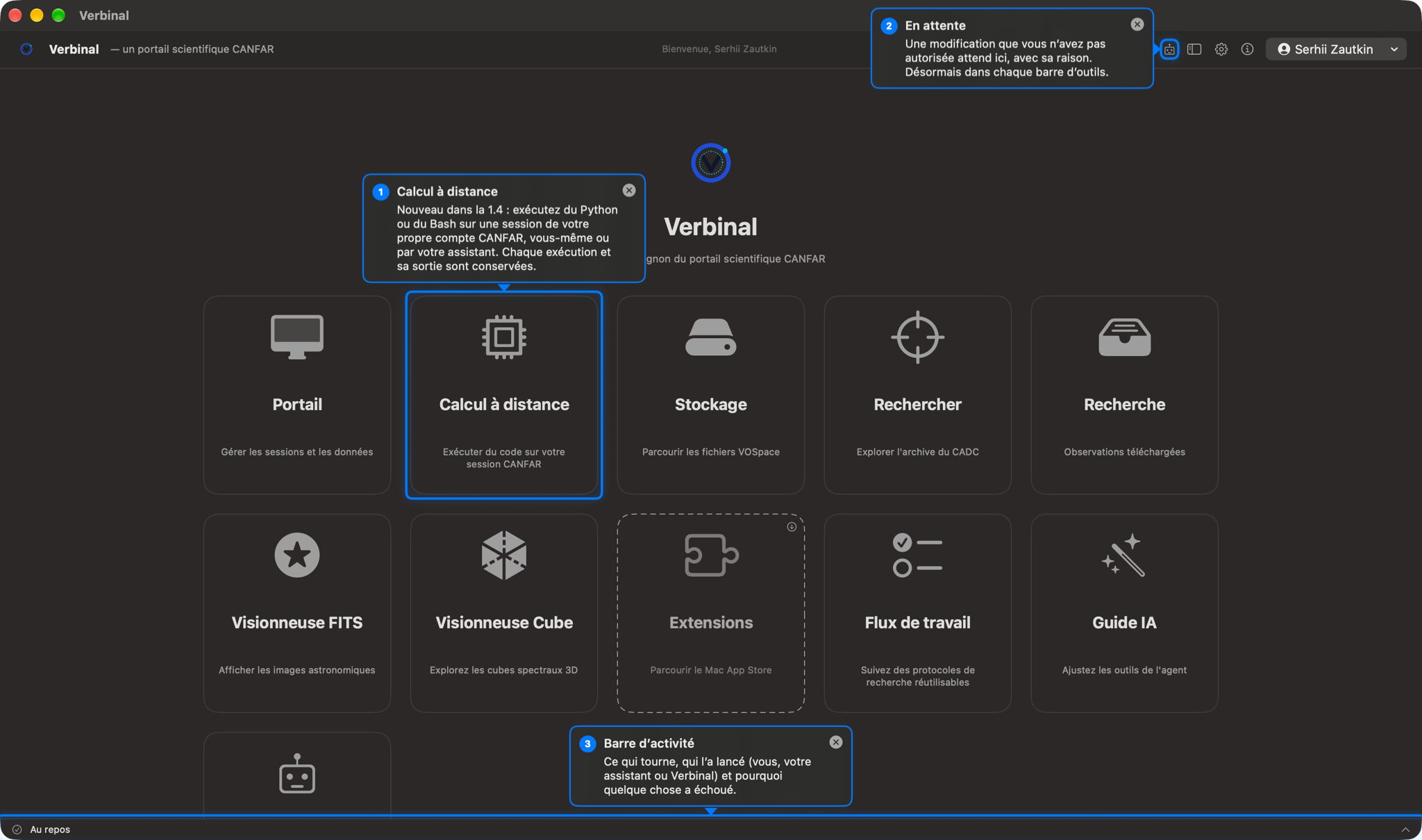Open the Guide IA magic wand tile

(x=1124, y=613)
